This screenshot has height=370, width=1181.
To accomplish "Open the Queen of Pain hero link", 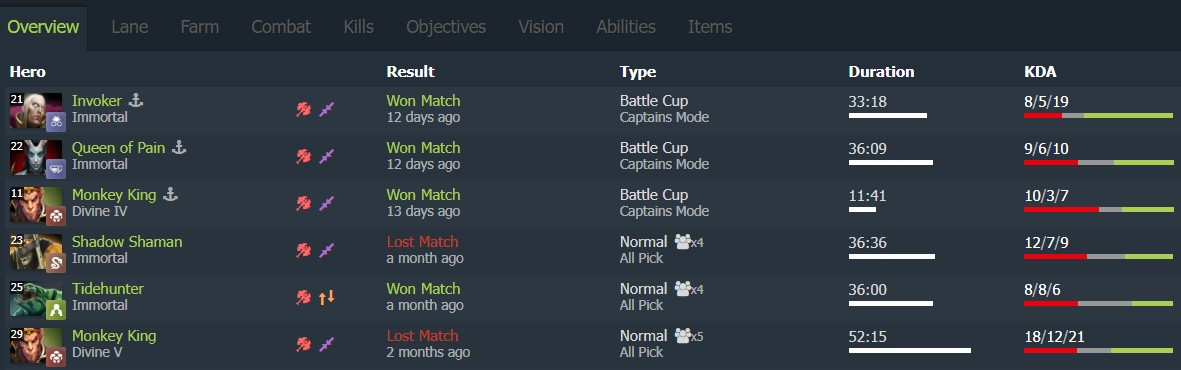I will (x=118, y=148).
